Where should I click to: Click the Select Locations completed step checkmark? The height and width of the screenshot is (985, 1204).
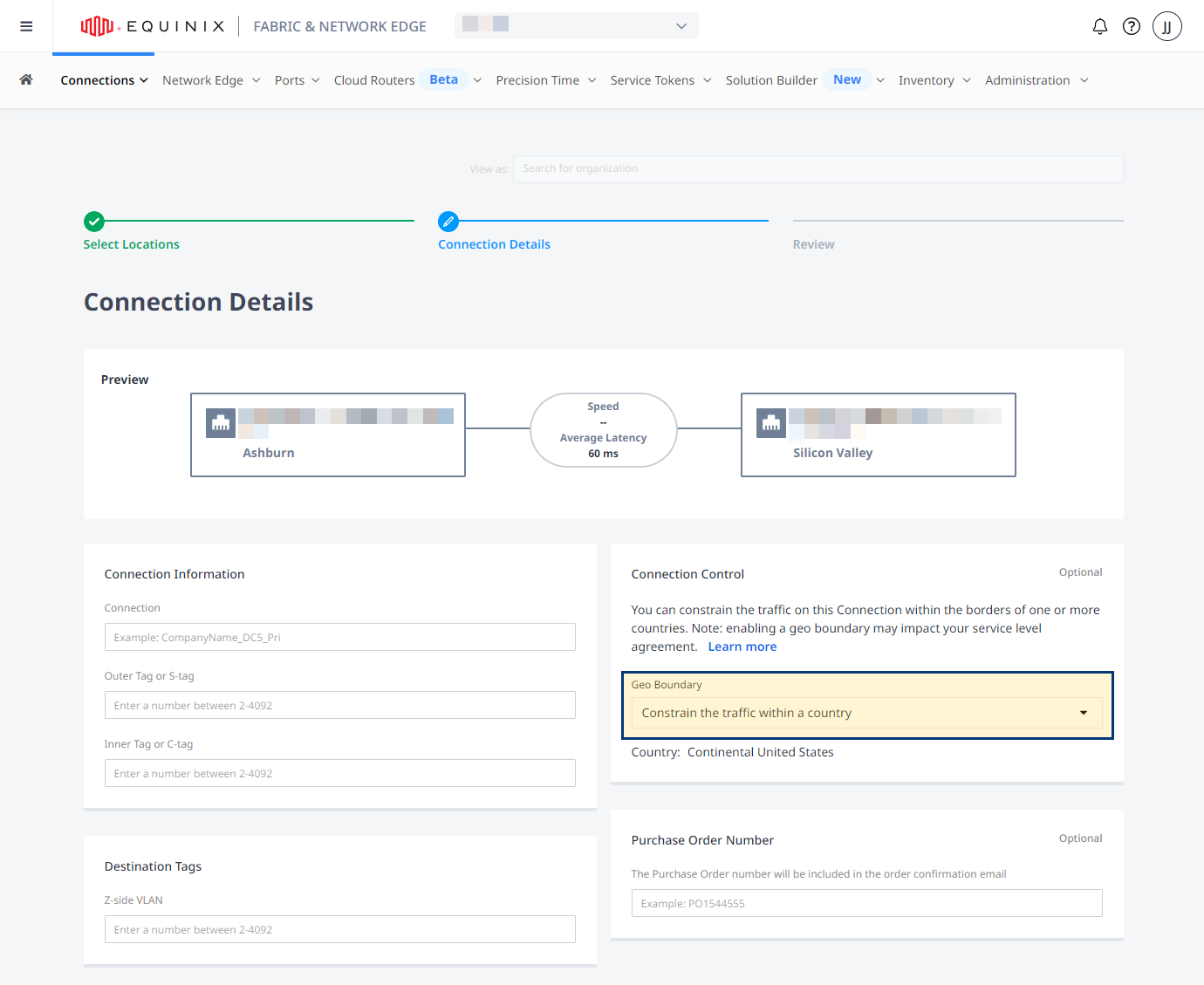(94, 222)
